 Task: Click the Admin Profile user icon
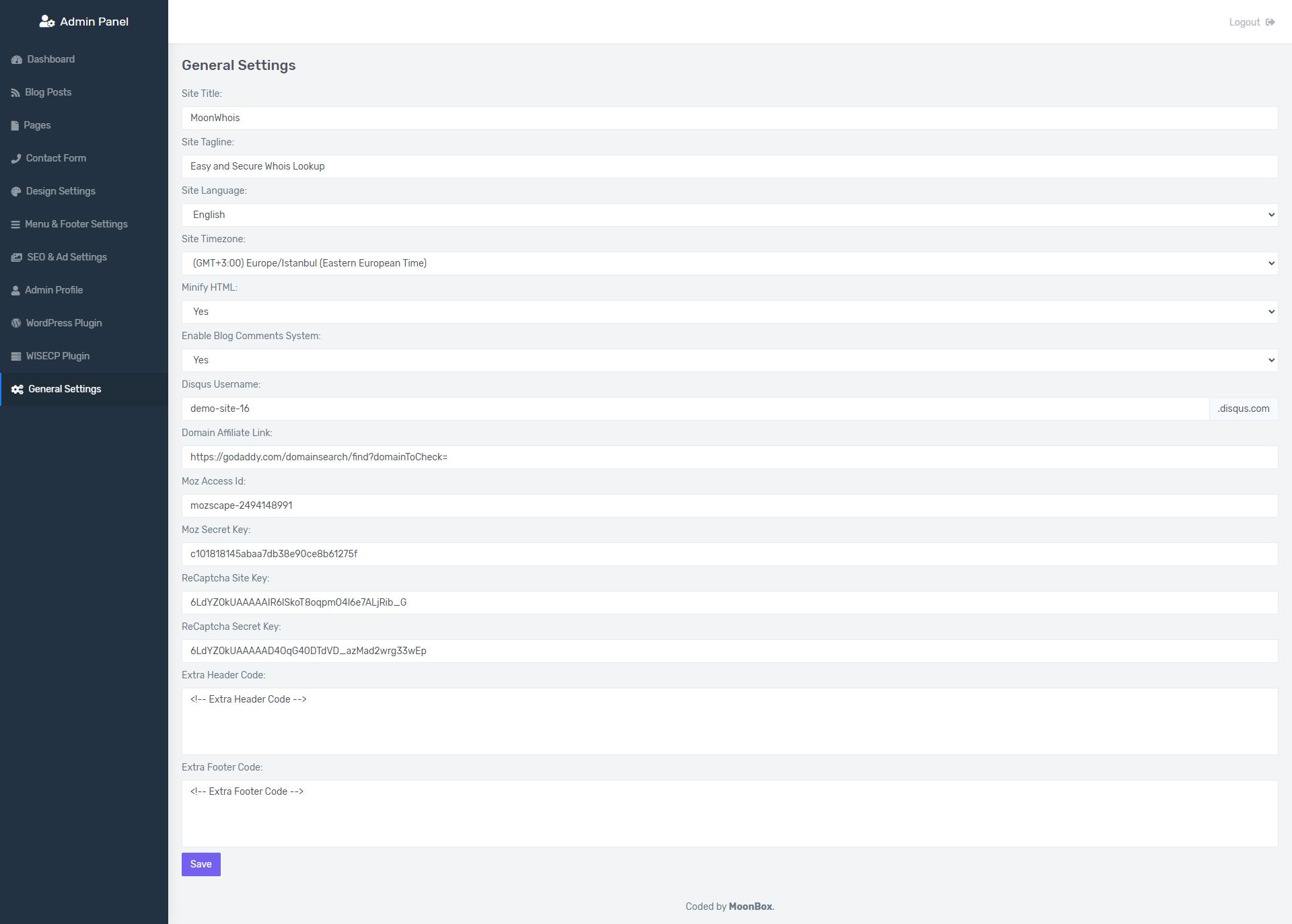[x=15, y=291]
